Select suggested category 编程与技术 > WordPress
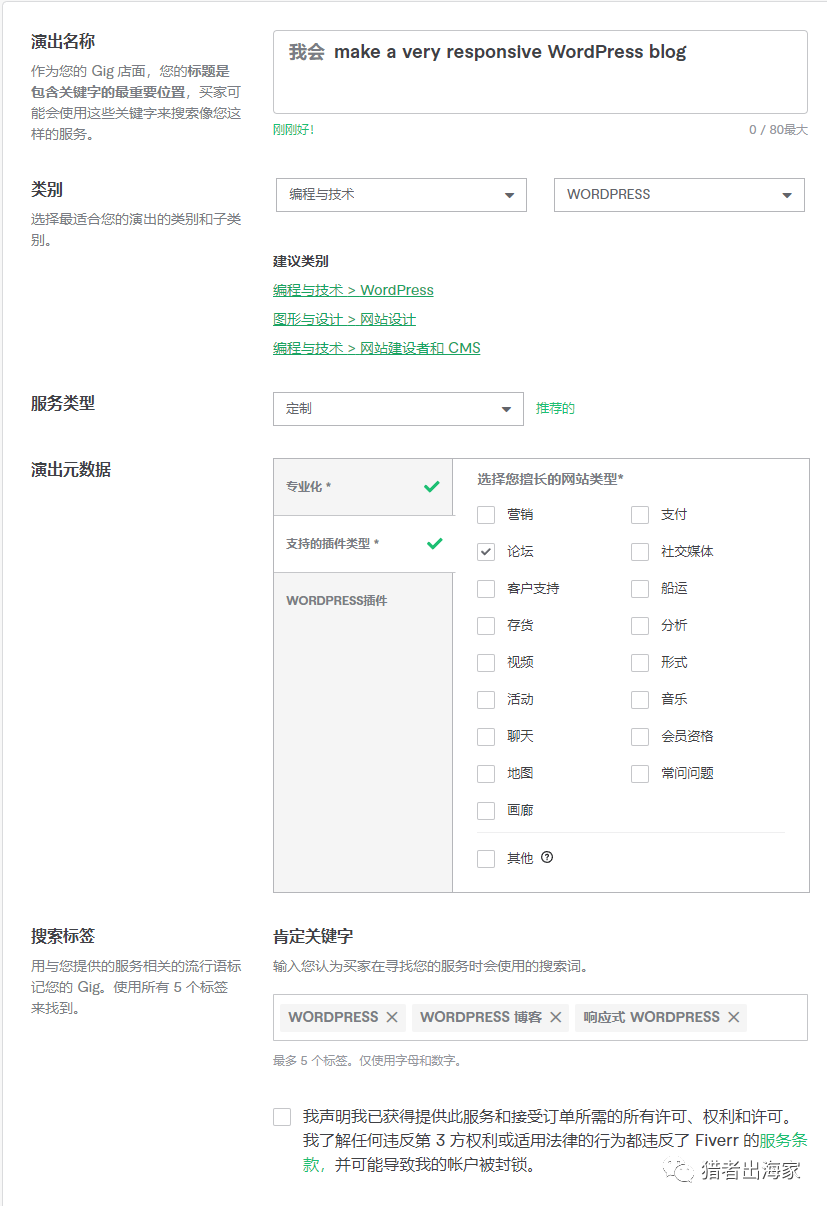This screenshot has height=1206, width=827. point(353,290)
